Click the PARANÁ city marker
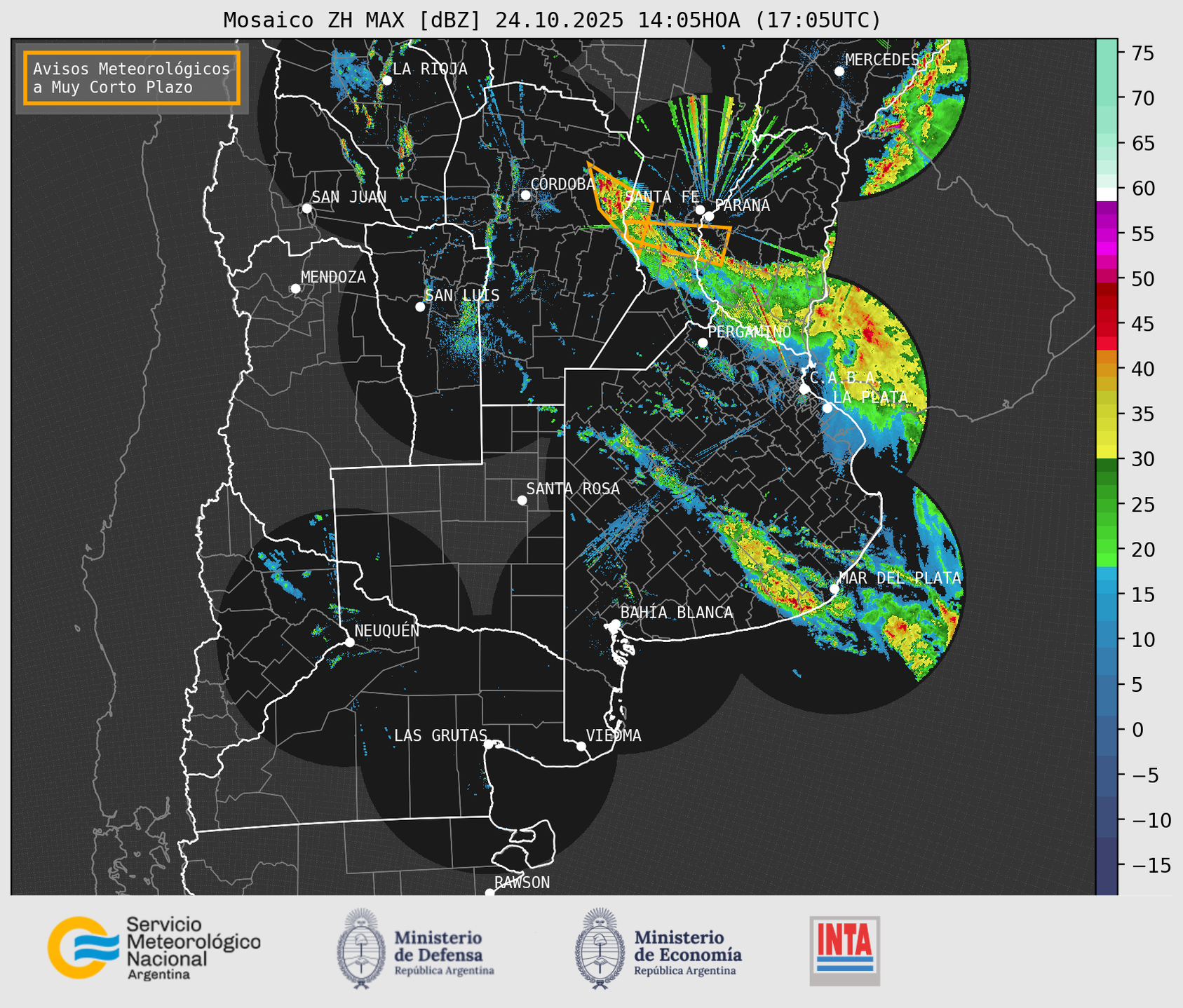Screen dimensions: 1183x1008 (x=709, y=216)
